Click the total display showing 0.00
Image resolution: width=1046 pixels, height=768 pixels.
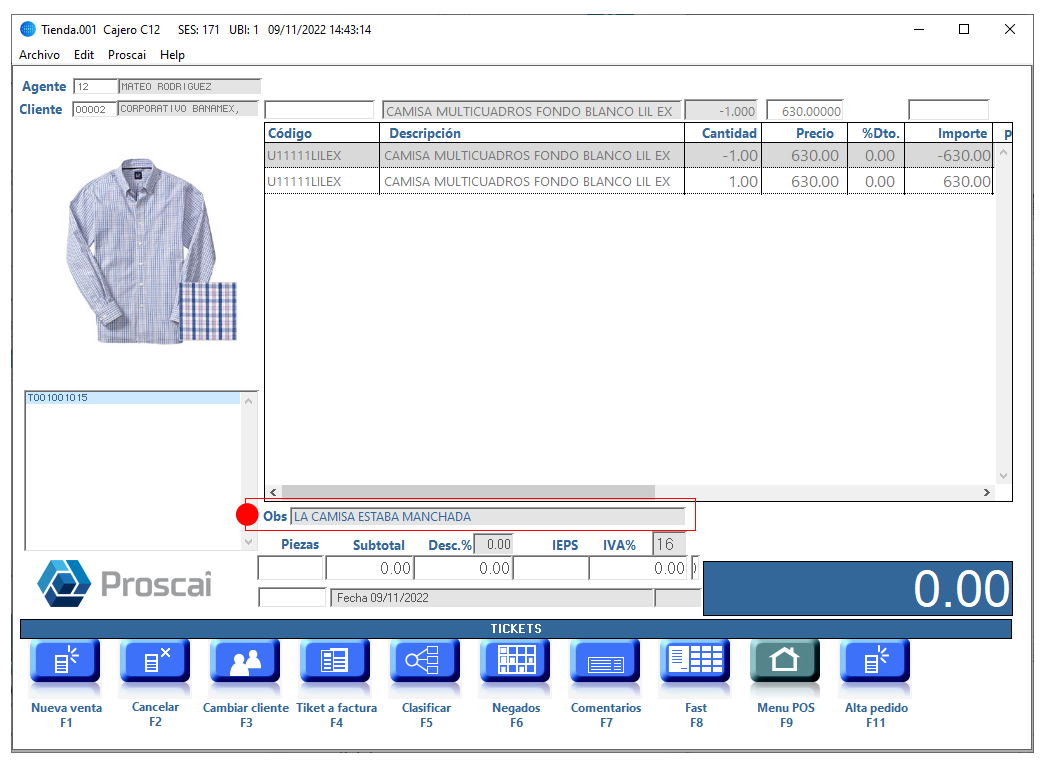(858, 589)
